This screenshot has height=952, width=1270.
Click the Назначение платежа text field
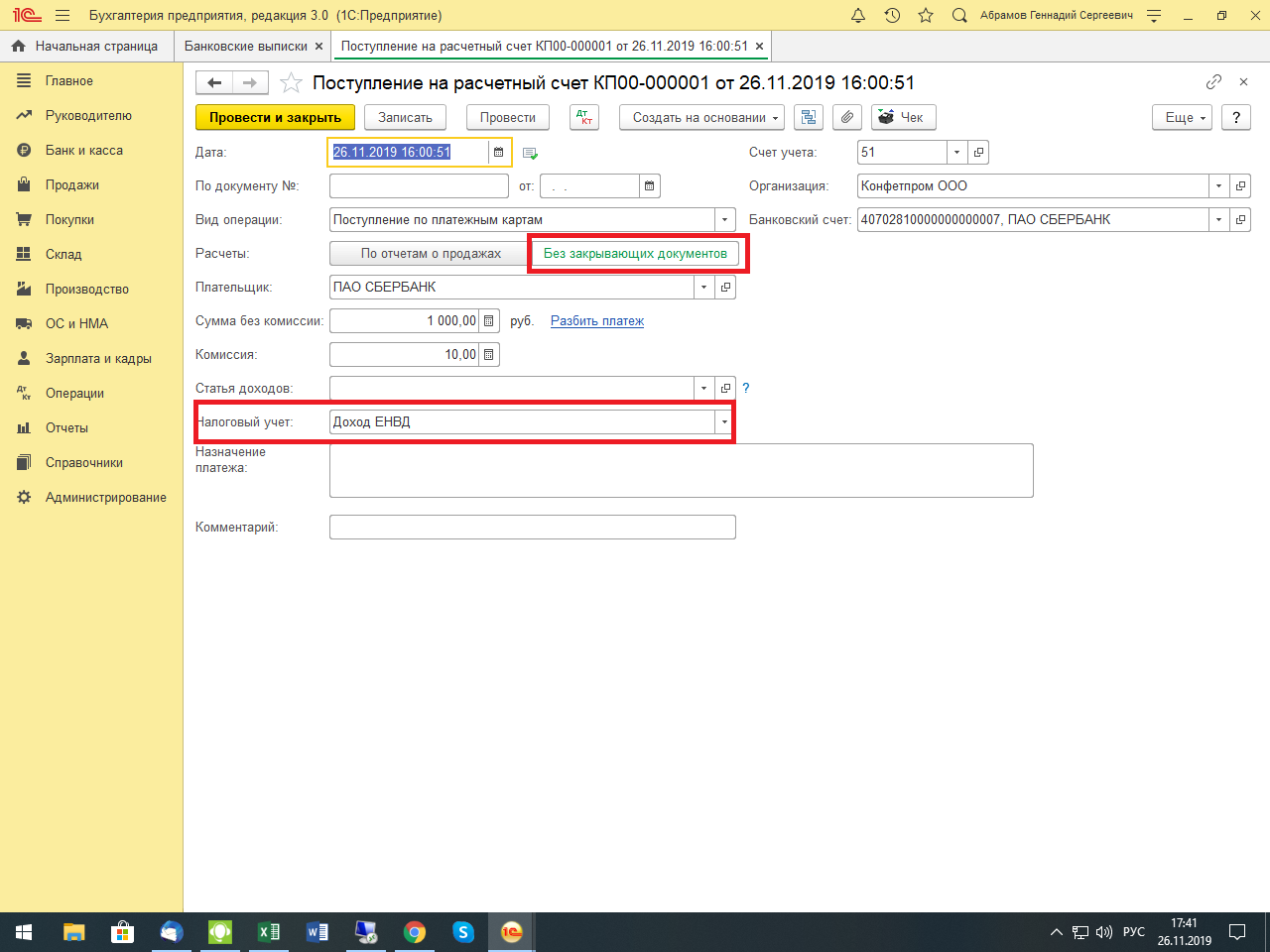click(x=681, y=470)
